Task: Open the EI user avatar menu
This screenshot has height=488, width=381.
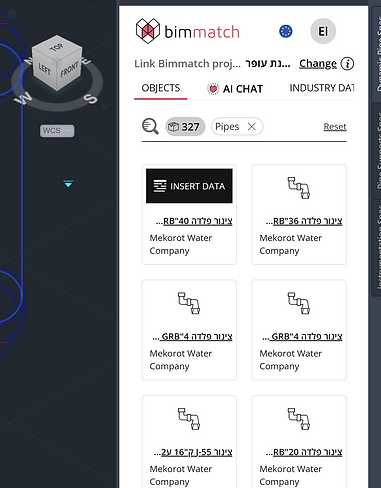Action: coord(323,31)
